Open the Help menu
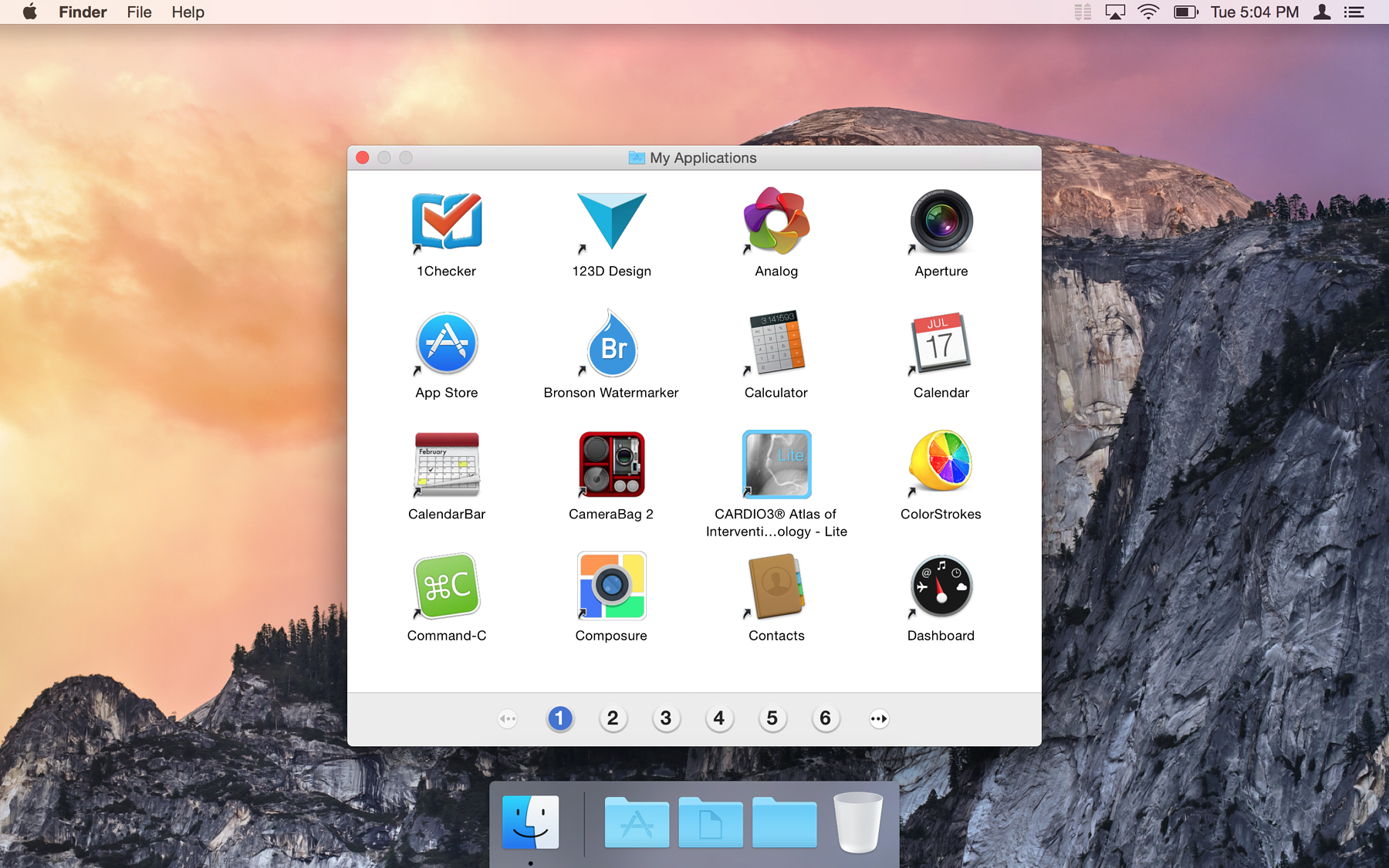This screenshot has height=868, width=1389. tap(188, 12)
